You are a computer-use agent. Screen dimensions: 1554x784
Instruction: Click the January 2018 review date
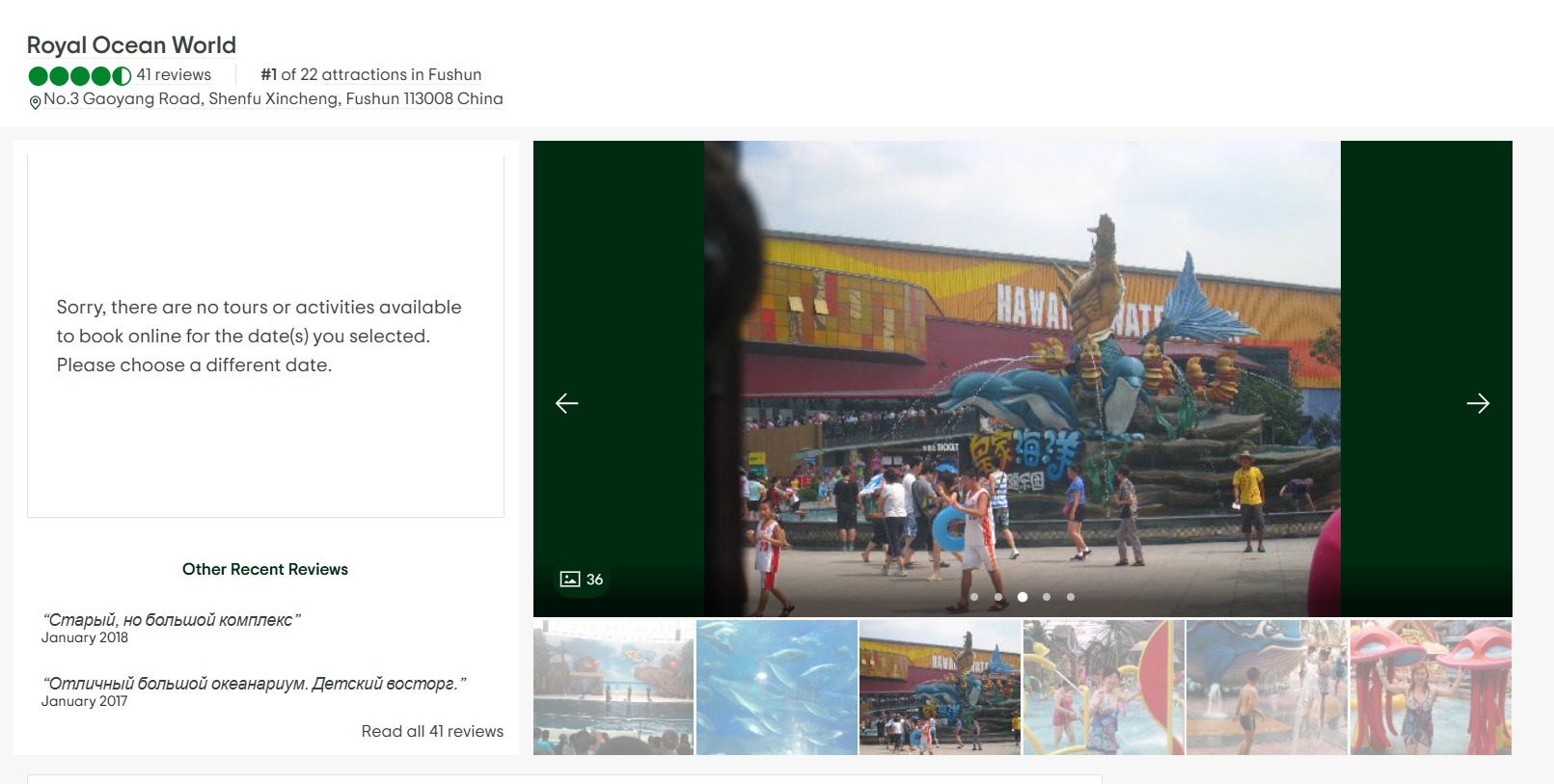point(85,637)
